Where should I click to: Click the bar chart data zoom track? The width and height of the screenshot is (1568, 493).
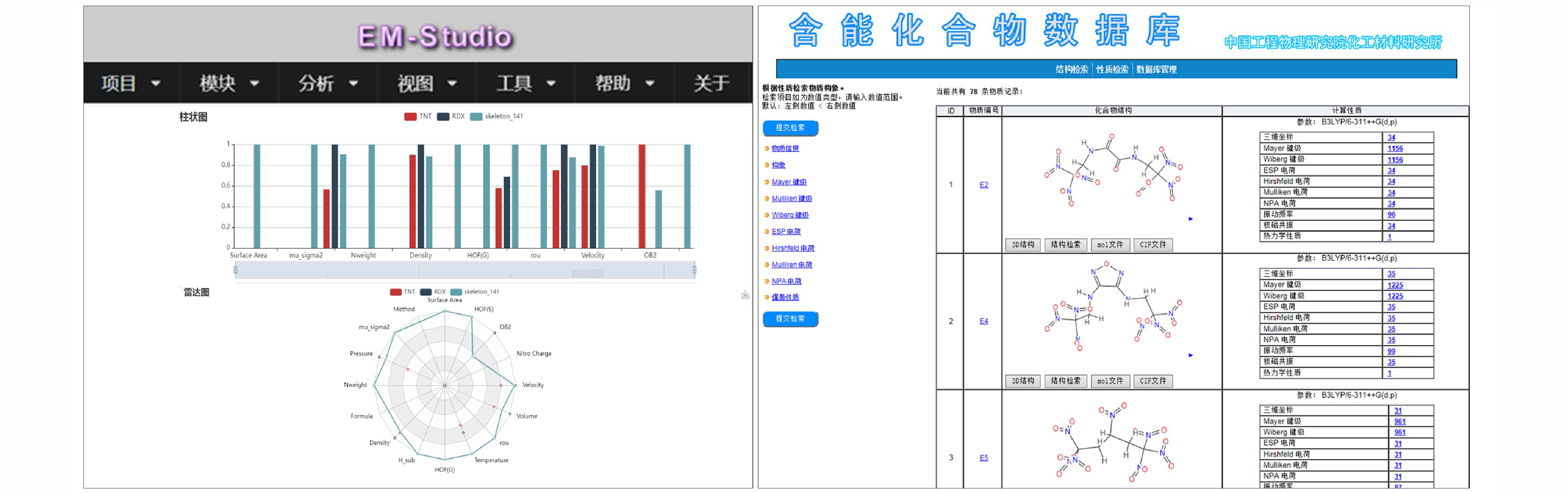click(x=464, y=270)
